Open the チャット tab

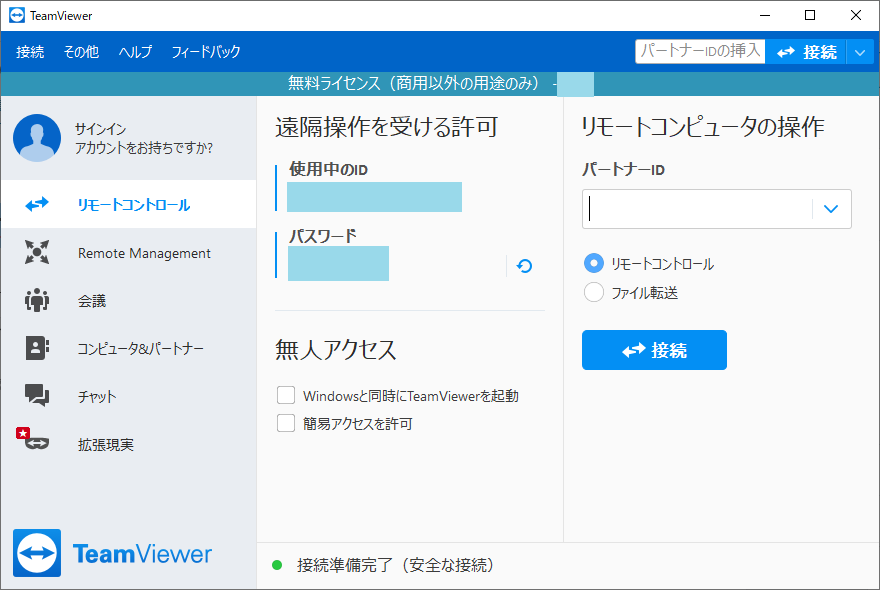(129, 396)
